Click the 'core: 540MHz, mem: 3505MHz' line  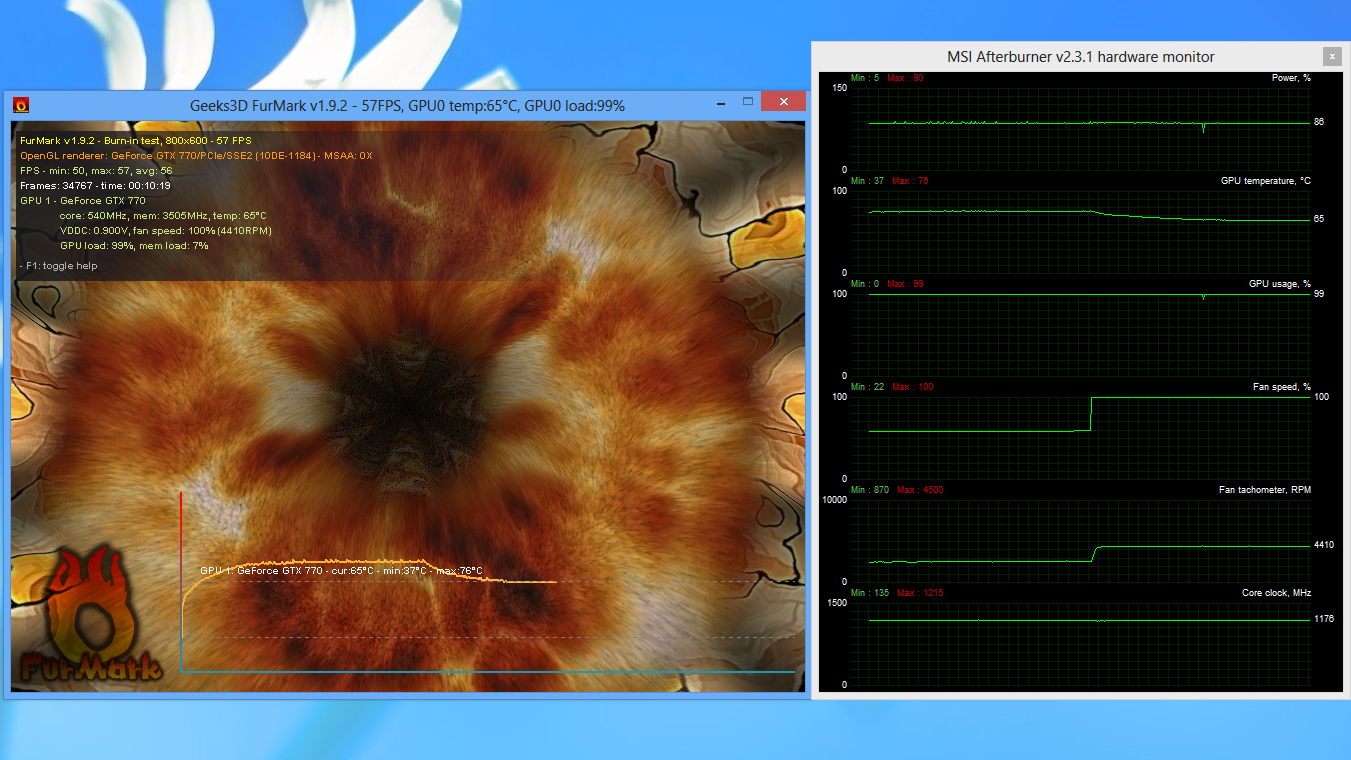point(163,216)
